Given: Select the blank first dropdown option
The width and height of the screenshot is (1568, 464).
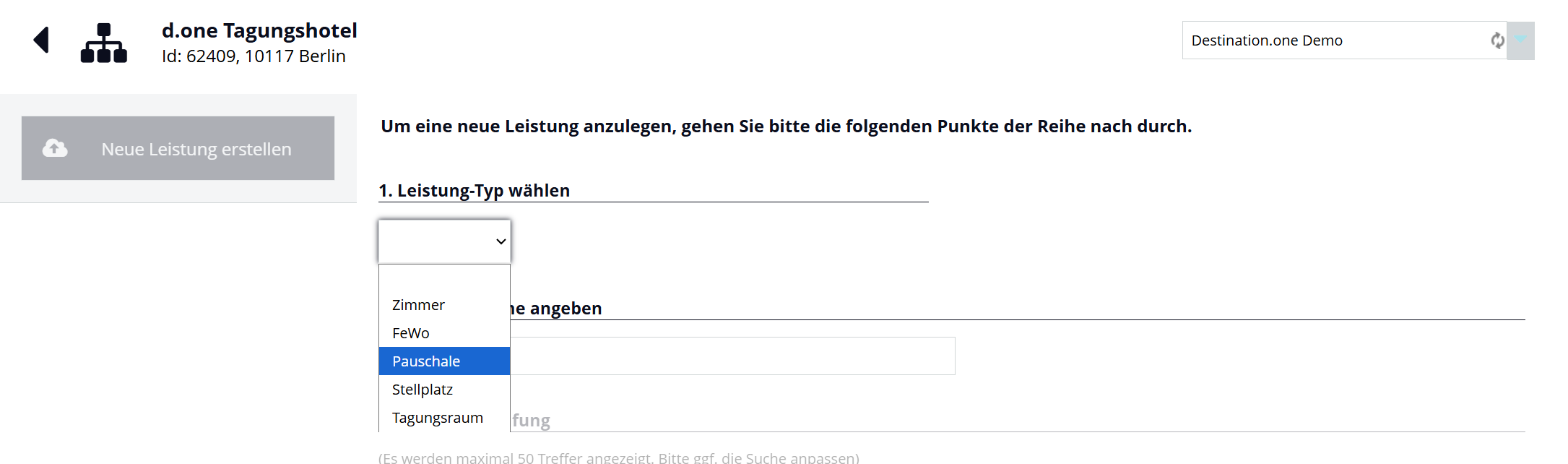Looking at the screenshot, I should click(x=444, y=278).
